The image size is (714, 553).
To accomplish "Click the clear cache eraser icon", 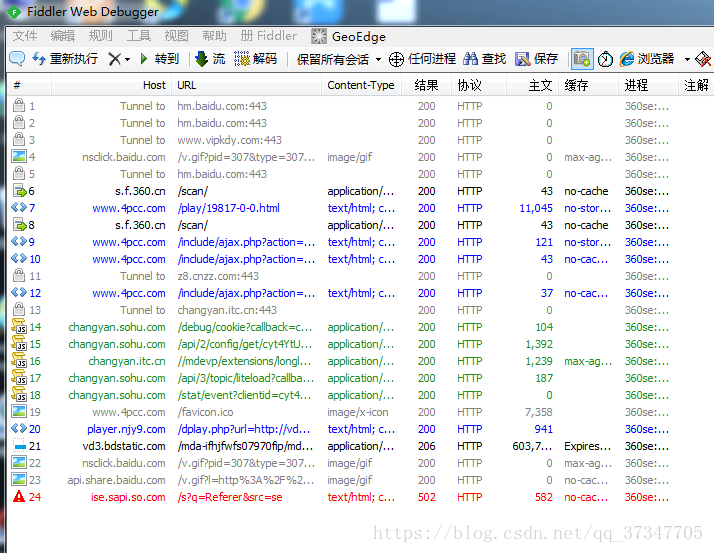I will click(x=703, y=59).
